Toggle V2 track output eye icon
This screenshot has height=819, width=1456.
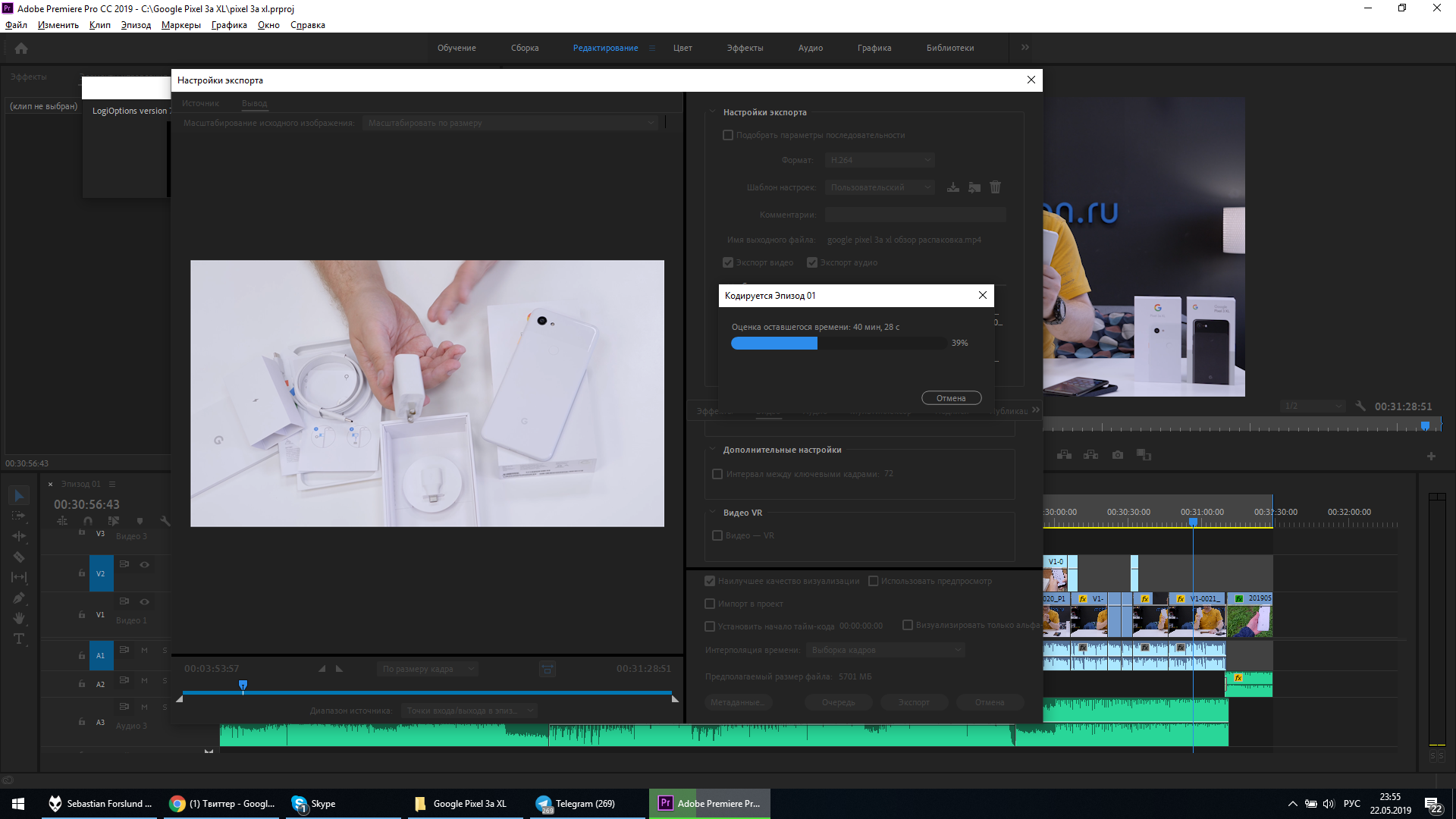144,564
